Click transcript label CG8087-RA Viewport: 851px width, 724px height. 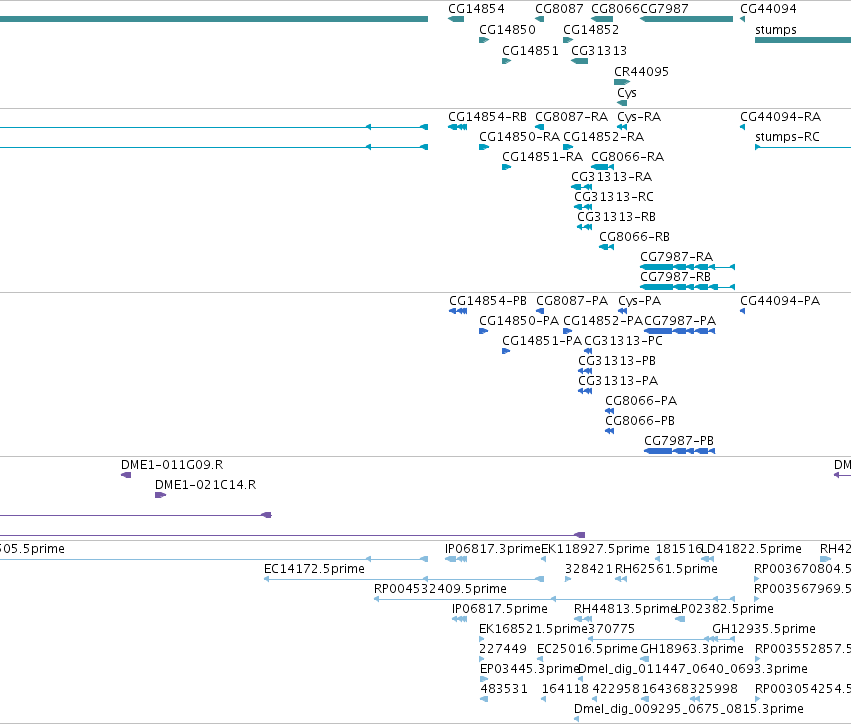tap(571, 117)
